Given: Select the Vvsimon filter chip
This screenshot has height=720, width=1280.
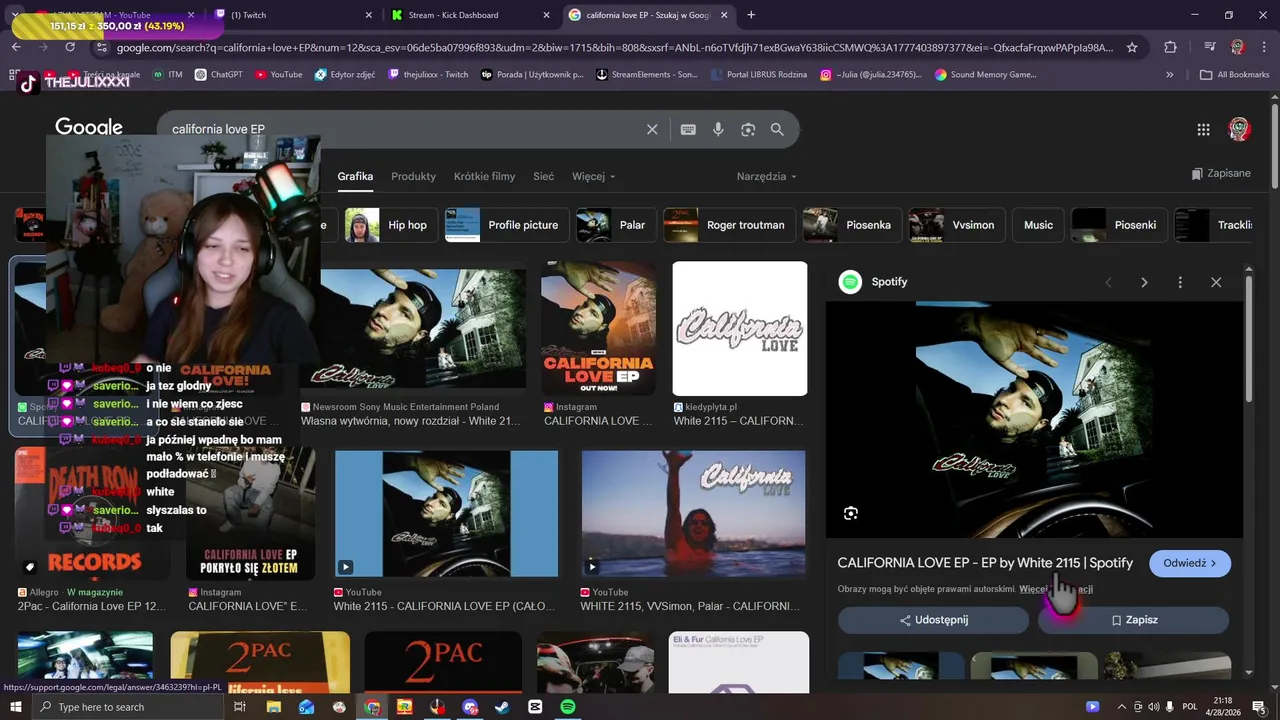Looking at the screenshot, I should [955, 225].
